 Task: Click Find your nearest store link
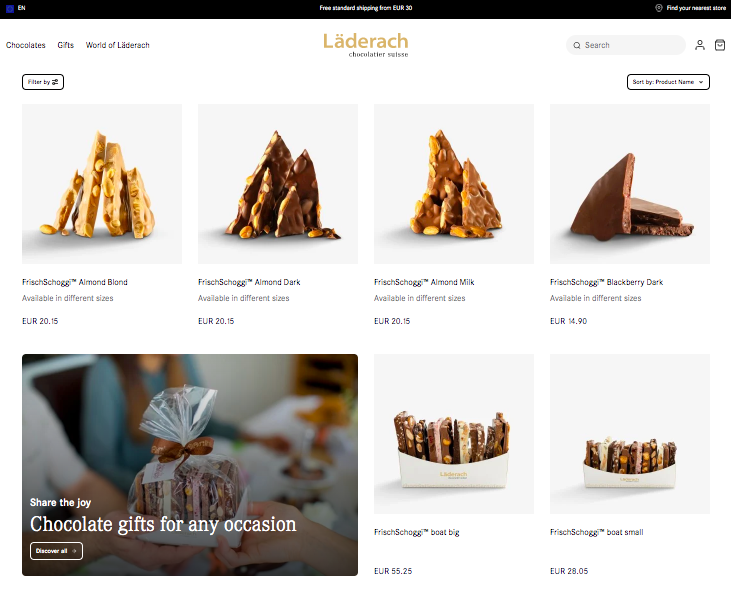pos(696,8)
